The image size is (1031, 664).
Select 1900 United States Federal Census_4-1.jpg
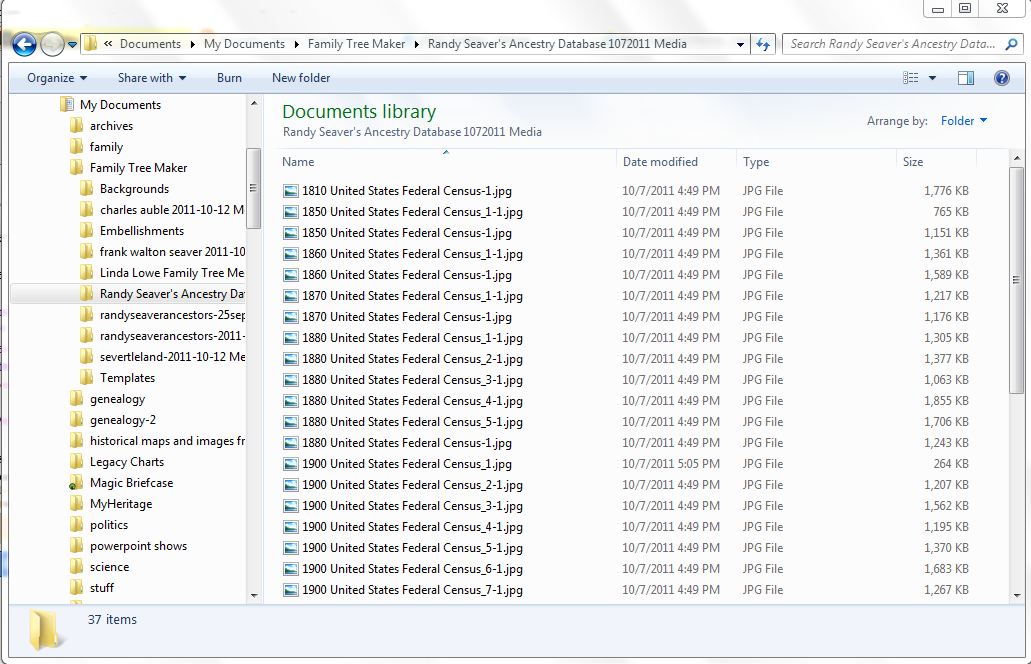[x=412, y=528]
